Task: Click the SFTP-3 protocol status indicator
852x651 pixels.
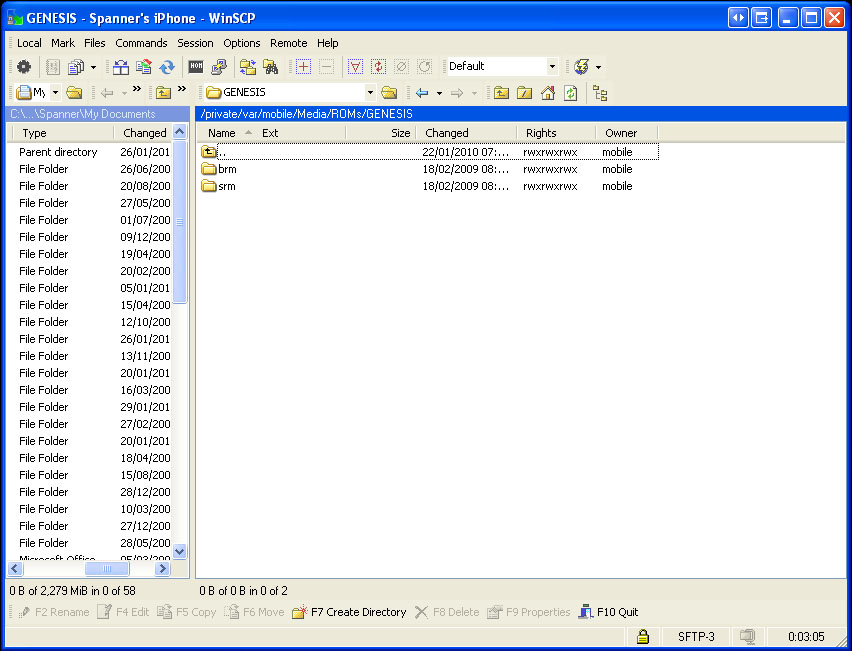Action: (696, 637)
